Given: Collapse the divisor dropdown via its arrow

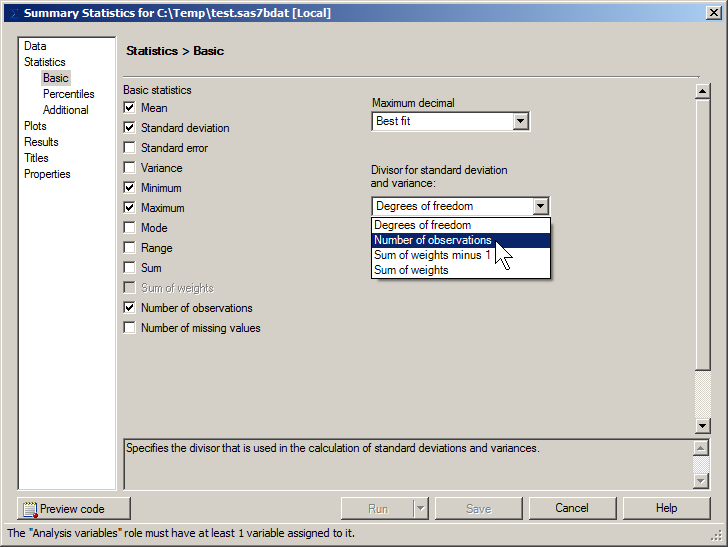Looking at the screenshot, I should [540, 206].
